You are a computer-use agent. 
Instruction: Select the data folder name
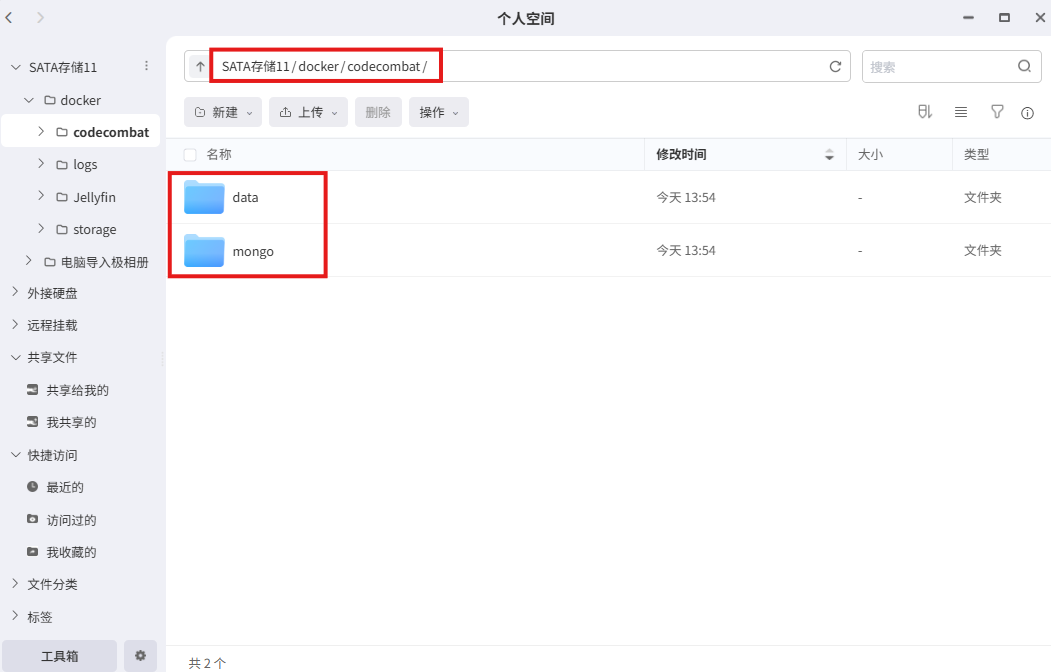pyautogui.click(x=245, y=197)
